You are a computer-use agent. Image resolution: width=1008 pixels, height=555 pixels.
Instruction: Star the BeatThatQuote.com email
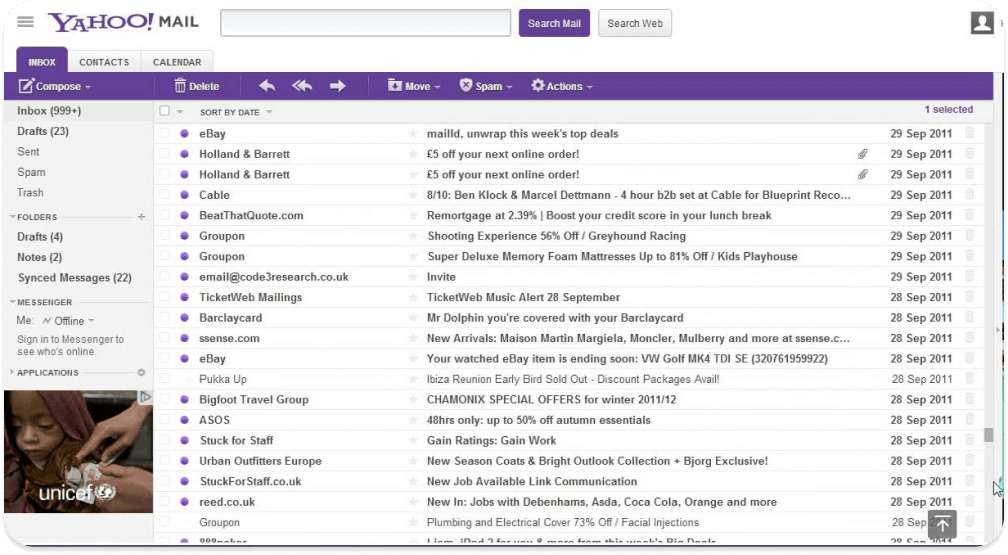click(x=413, y=215)
